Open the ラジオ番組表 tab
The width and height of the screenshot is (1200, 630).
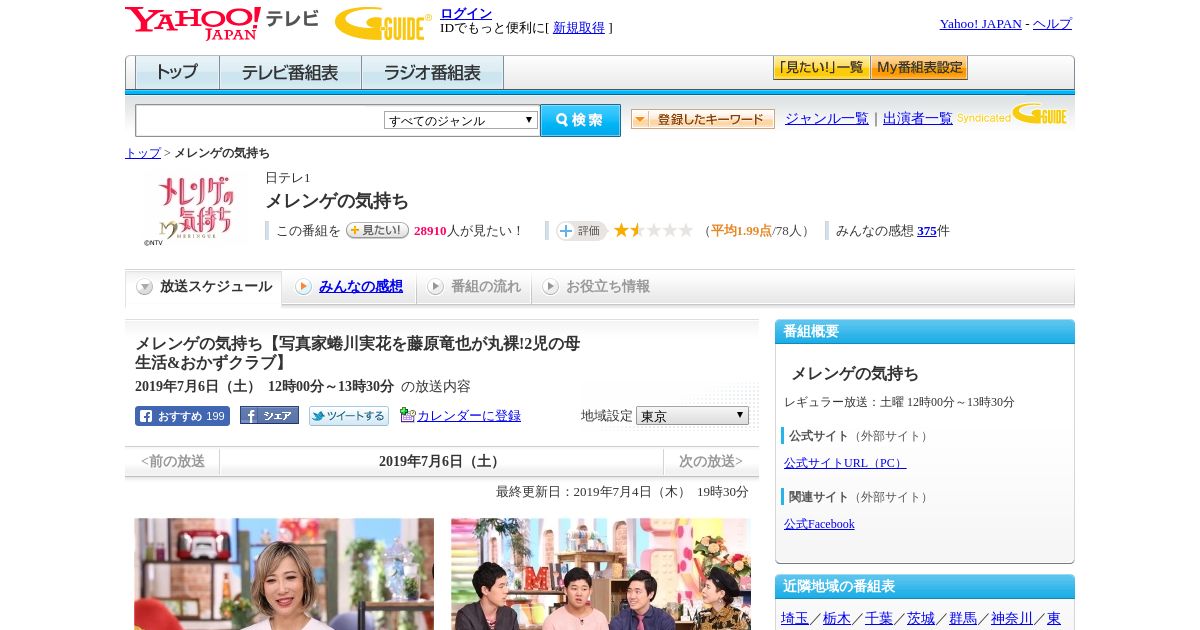pos(433,73)
